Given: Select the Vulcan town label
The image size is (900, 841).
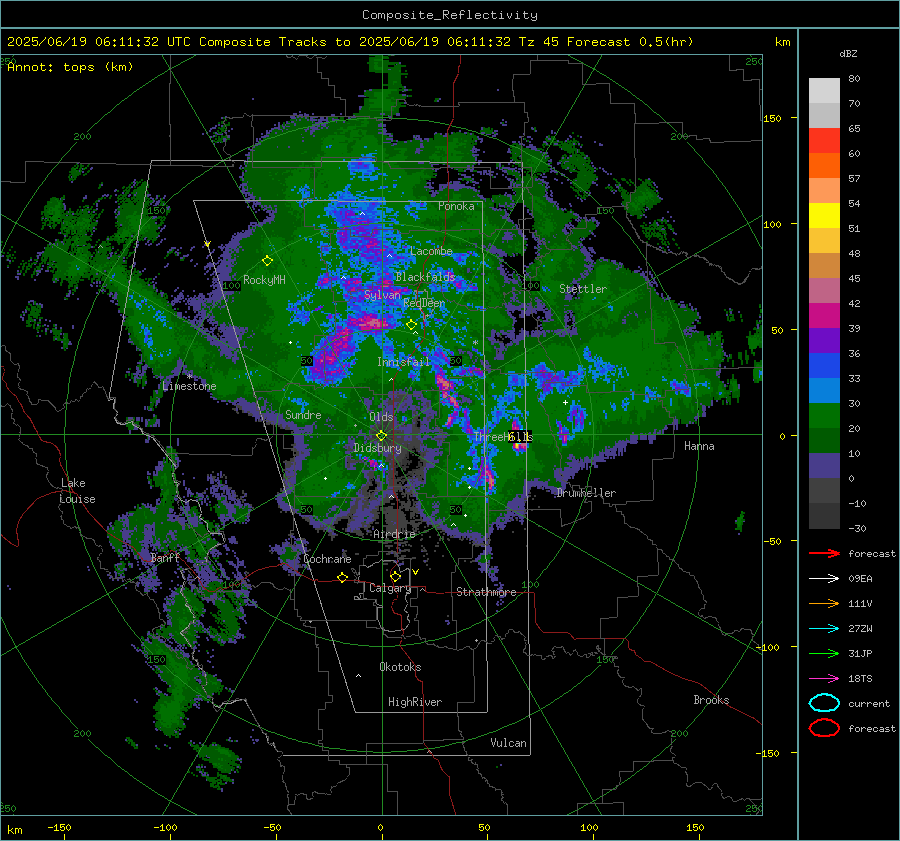Looking at the screenshot, I should click(x=508, y=743).
